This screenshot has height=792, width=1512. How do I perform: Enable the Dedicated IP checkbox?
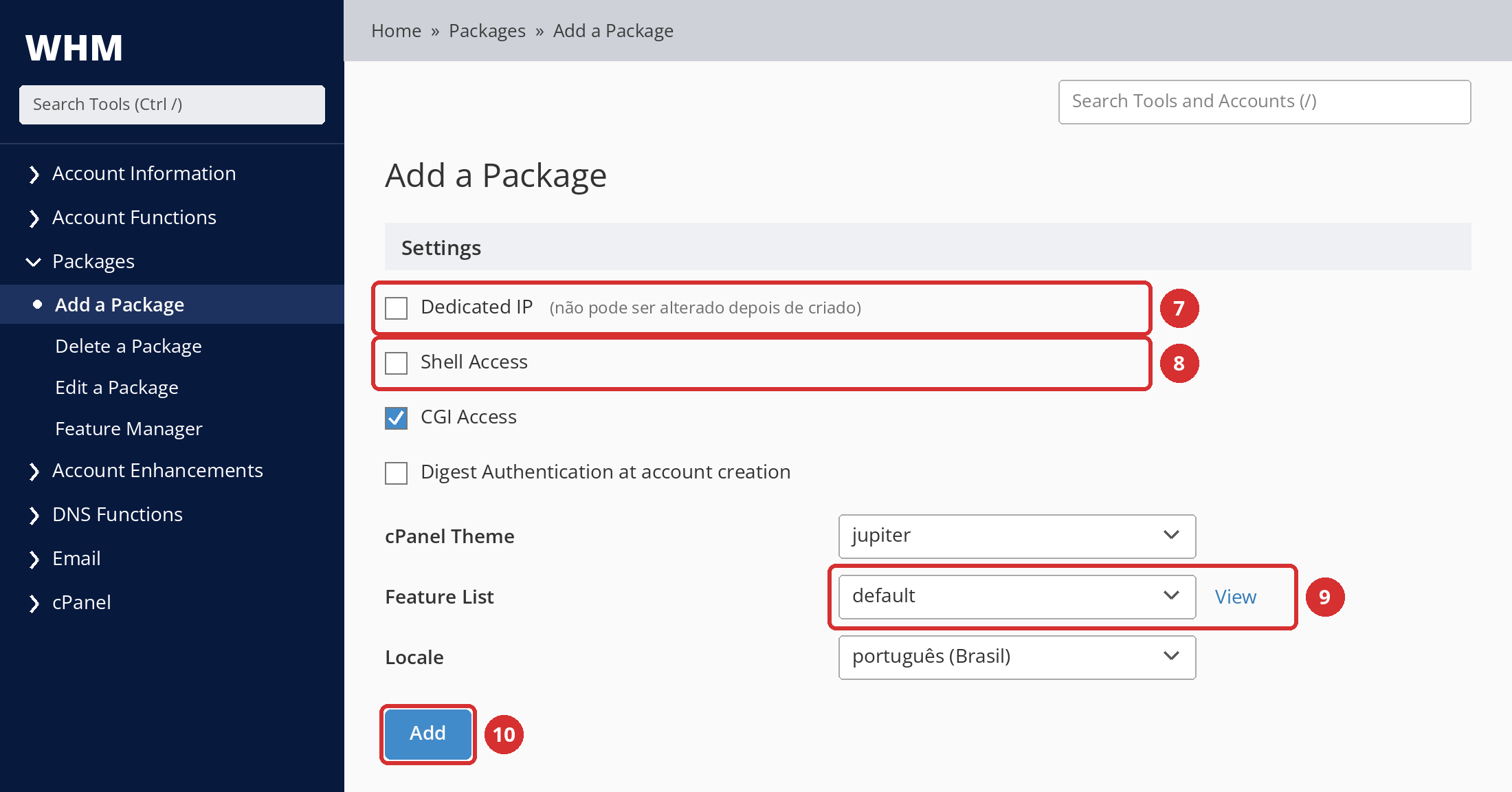click(397, 308)
